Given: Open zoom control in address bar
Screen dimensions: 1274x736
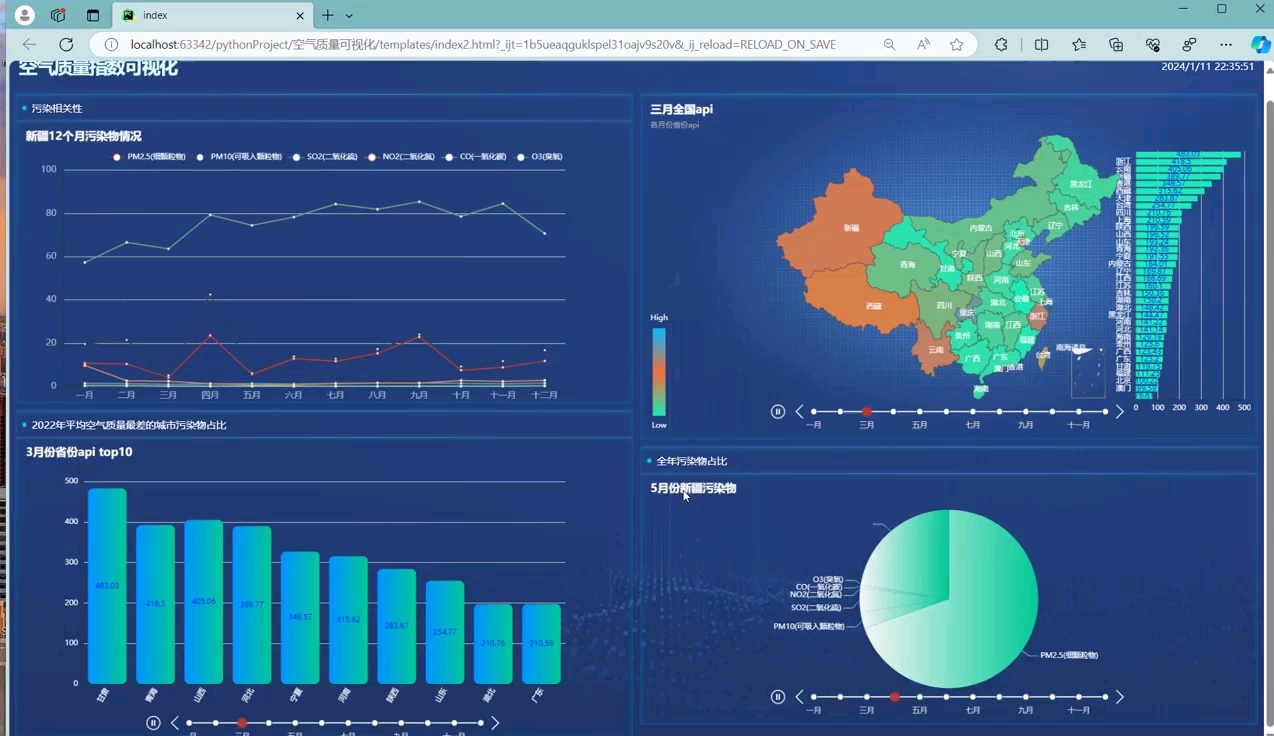Looking at the screenshot, I should (889, 44).
